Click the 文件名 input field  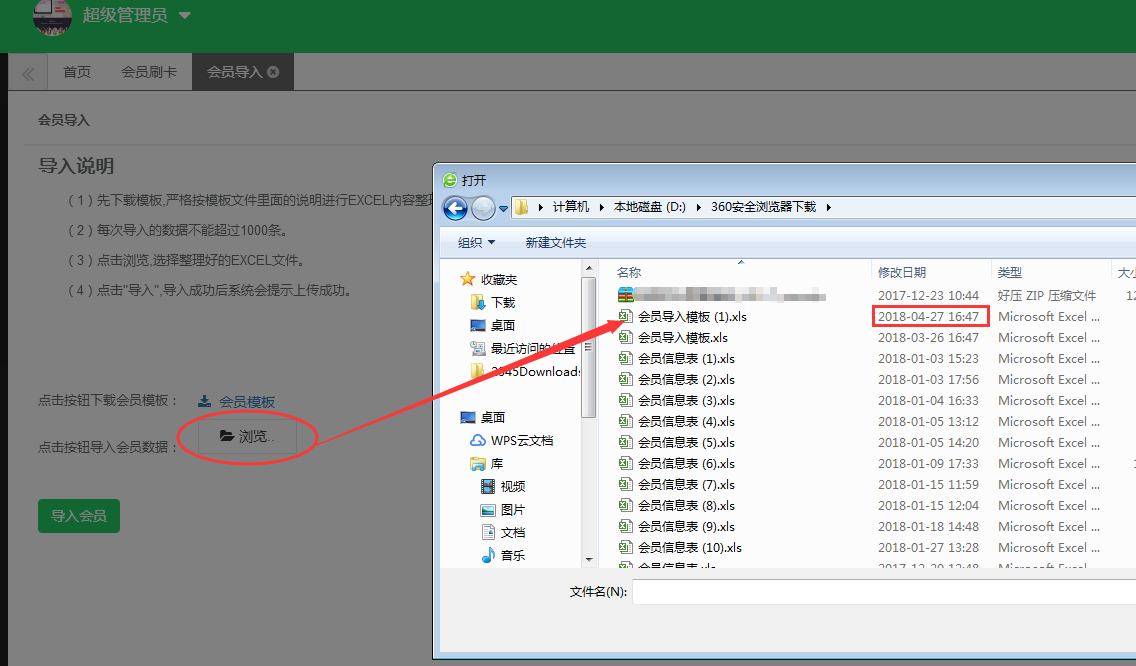pos(880,592)
